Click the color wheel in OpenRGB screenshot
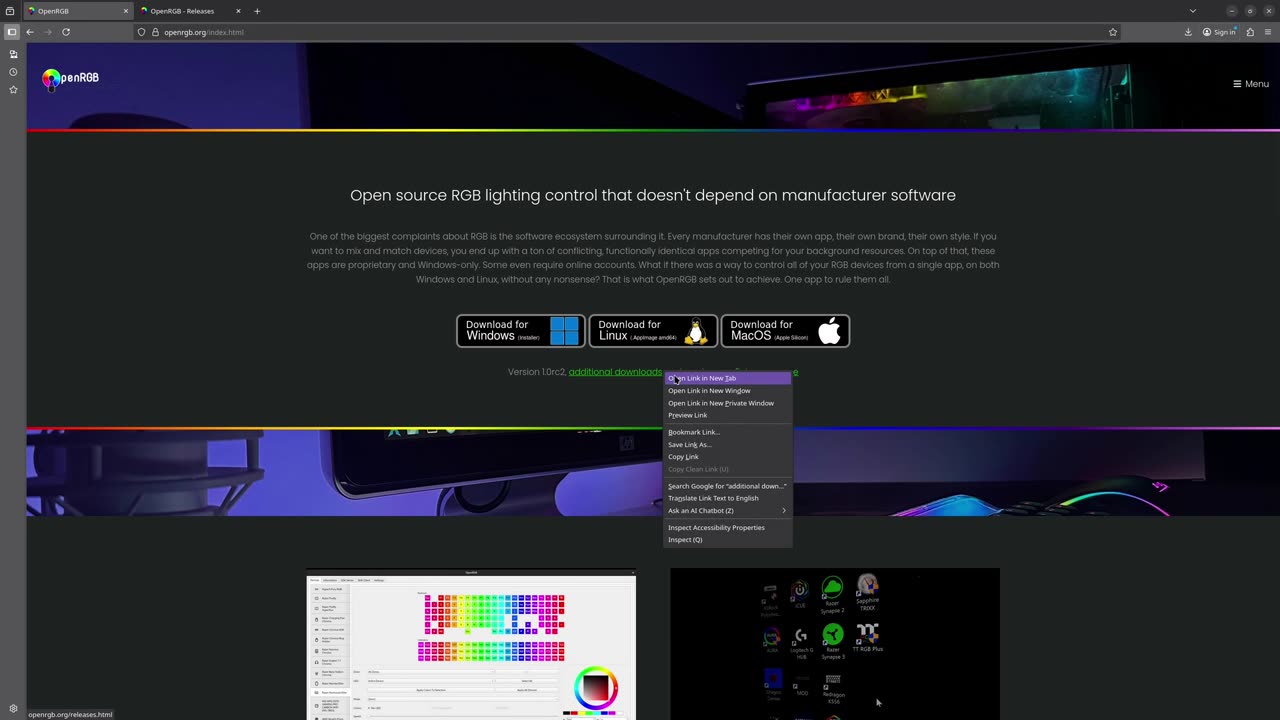This screenshot has height=720, width=1280. (x=595, y=688)
